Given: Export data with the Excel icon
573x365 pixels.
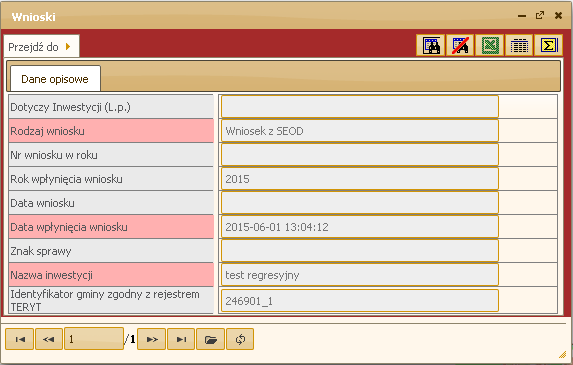Looking at the screenshot, I should 490,45.
